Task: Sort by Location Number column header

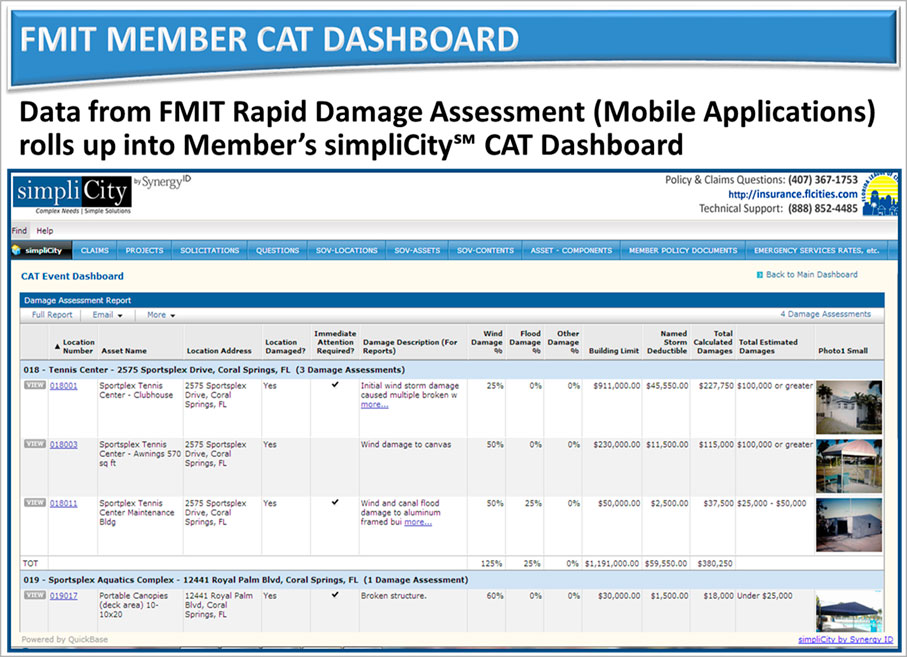Action: point(74,346)
